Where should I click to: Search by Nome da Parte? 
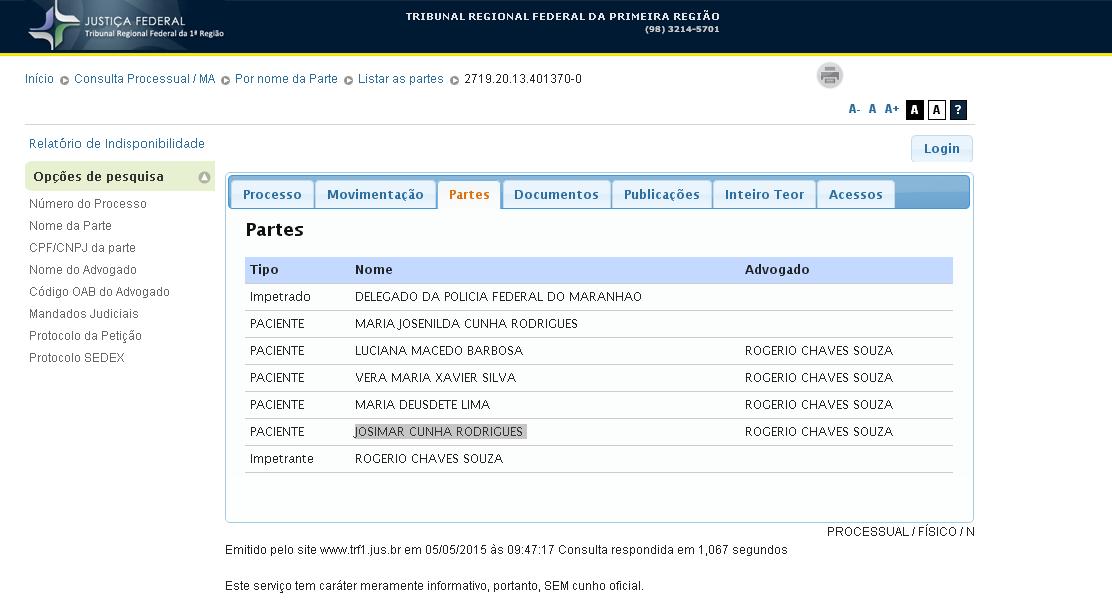70,225
